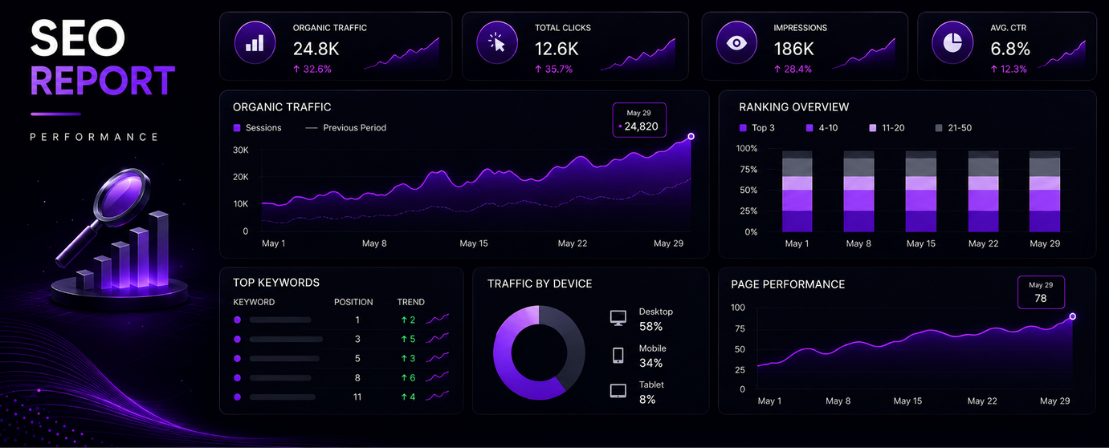Click the 24.8K organic traffic value
Image resolution: width=1109 pixels, height=448 pixels.
point(314,49)
